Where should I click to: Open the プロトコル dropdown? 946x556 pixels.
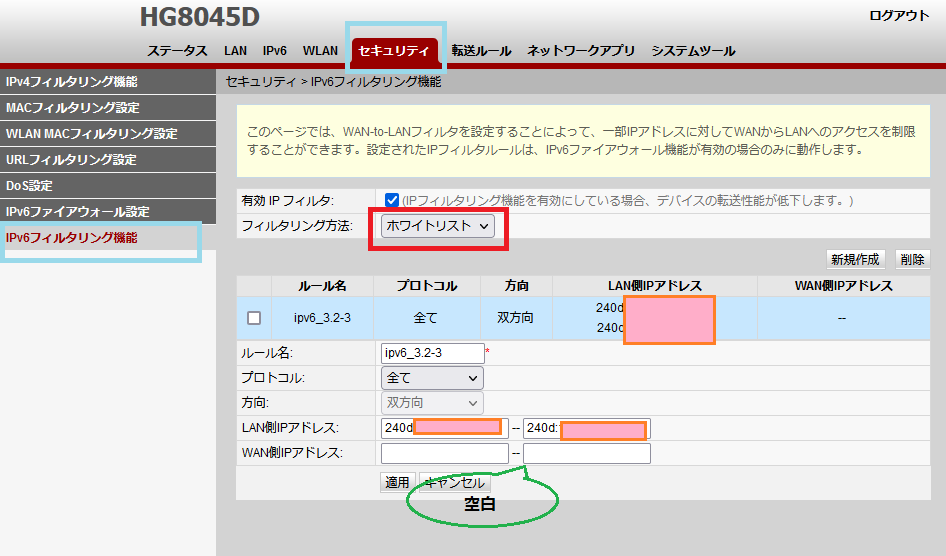click(x=432, y=378)
